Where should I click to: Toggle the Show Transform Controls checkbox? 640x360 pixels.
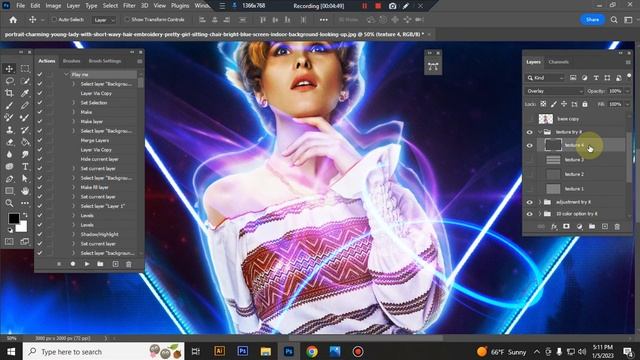[x=127, y=20]
